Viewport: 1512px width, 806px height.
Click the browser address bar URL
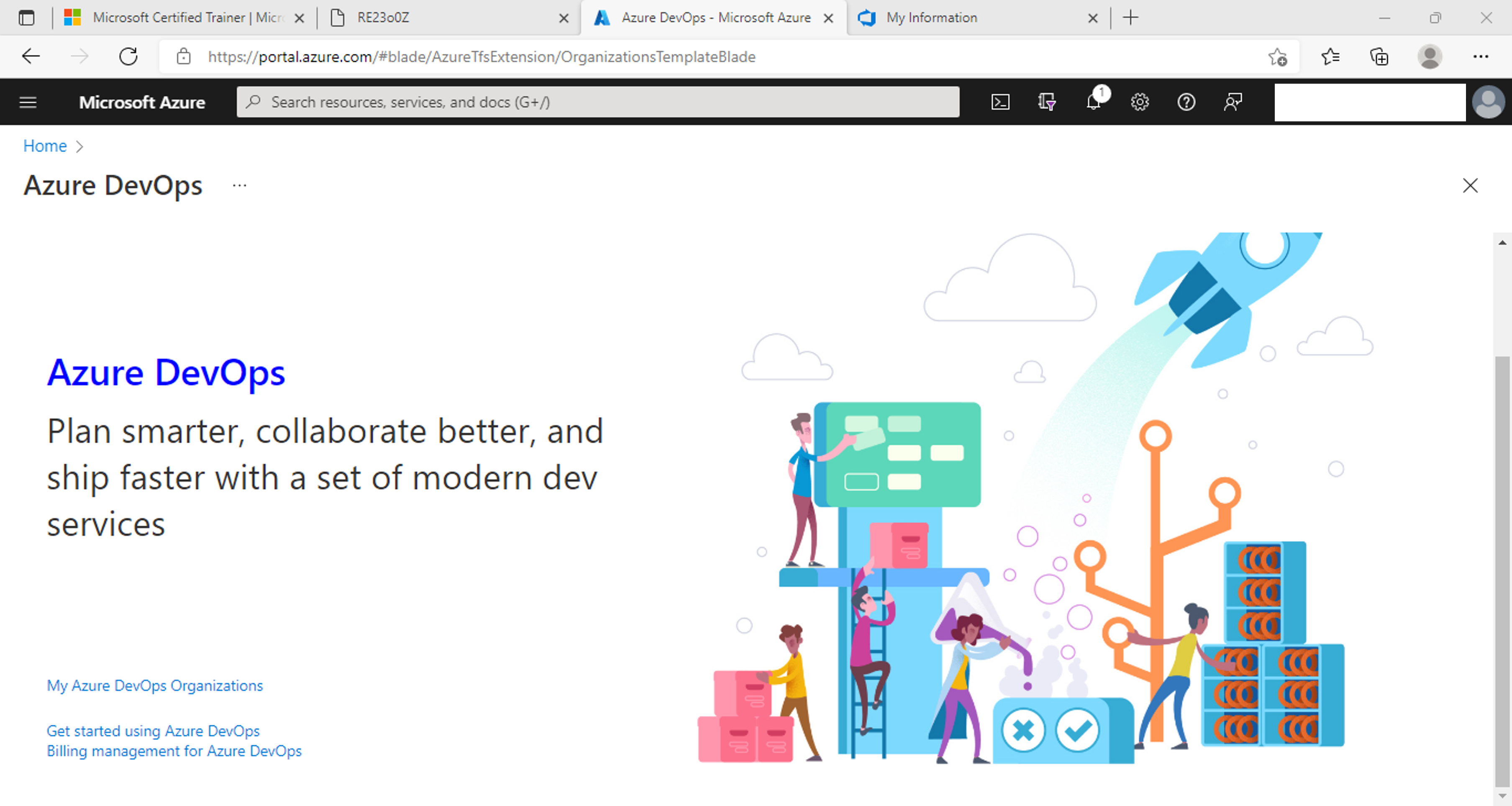coord(481,57)
